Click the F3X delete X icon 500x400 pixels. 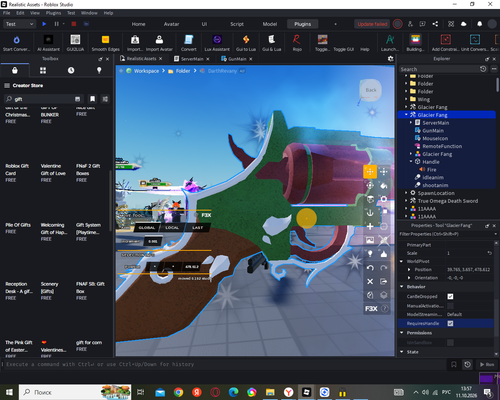(x=370, y=281)
